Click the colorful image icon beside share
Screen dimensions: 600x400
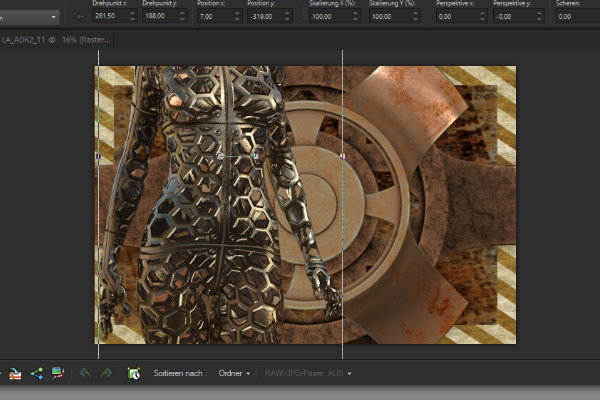59,373
